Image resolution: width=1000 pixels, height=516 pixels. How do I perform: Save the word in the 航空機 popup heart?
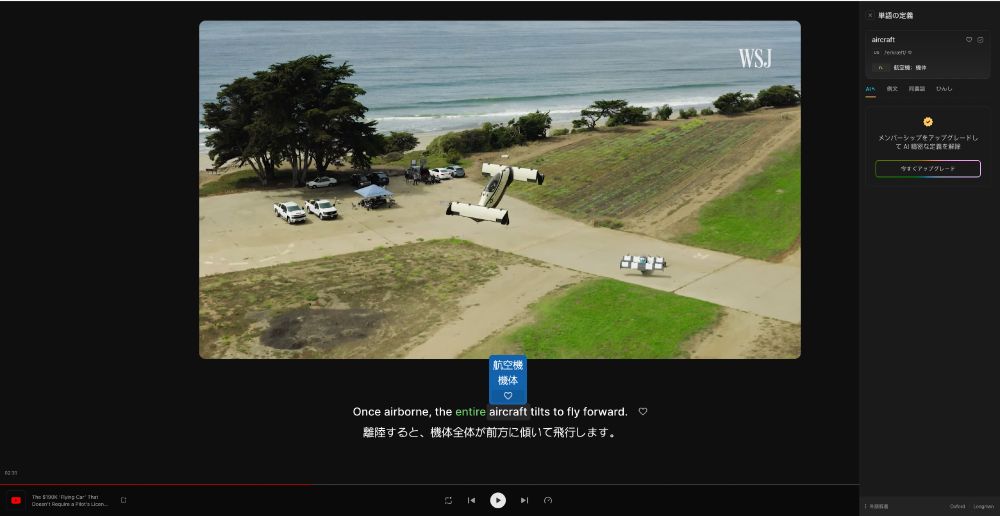click(x=508, y=396)
